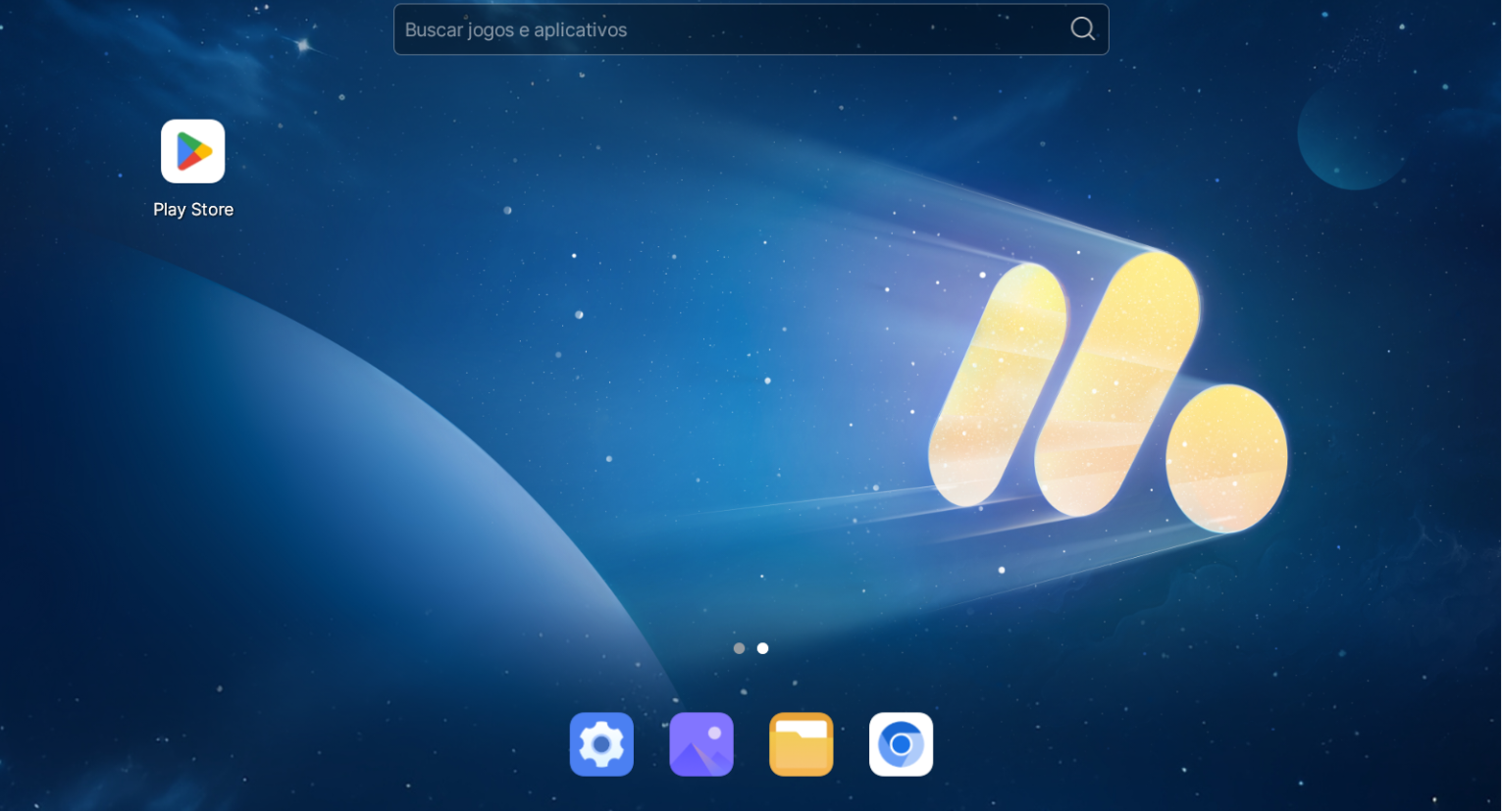
Task: Click the 'Play Store' label text
Action: pyautogui.click(x=193, y=210)
